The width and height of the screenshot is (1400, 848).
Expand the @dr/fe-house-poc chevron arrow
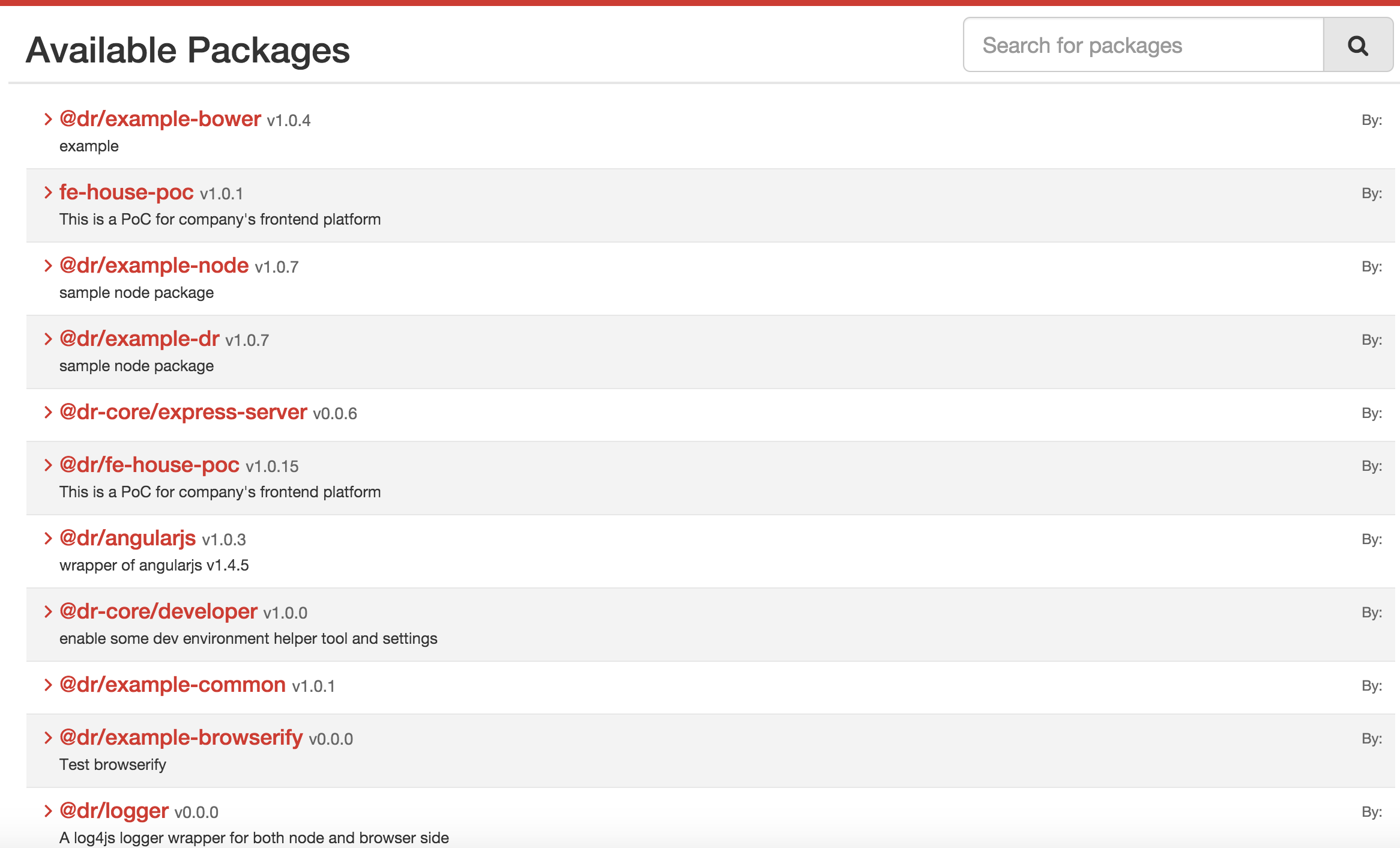click(48, 465)
